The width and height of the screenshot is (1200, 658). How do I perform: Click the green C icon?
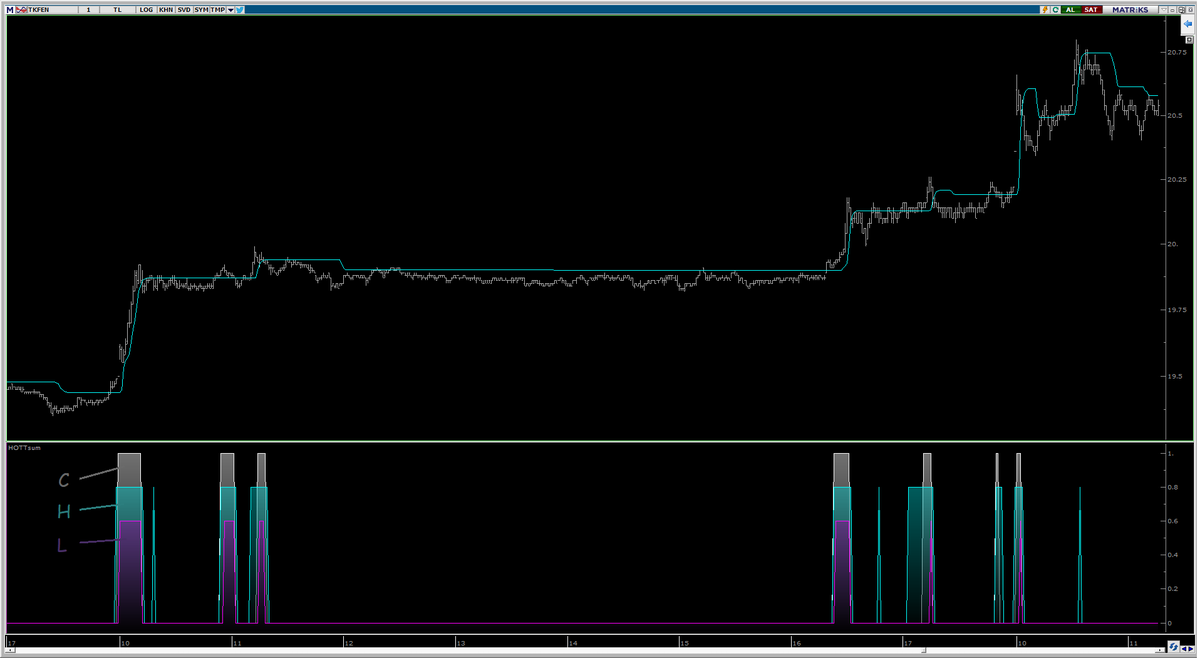(1056, 10)
